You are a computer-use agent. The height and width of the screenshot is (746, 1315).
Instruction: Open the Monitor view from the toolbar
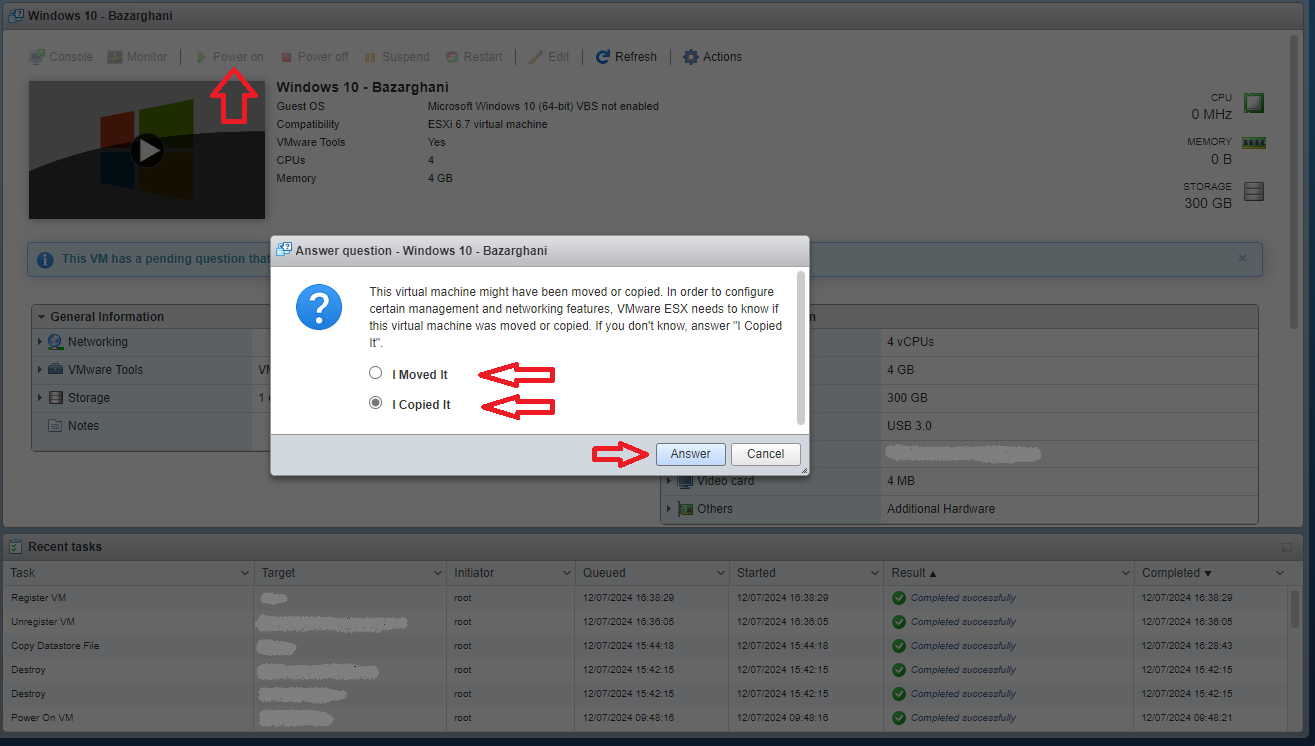tap(138, 57)
